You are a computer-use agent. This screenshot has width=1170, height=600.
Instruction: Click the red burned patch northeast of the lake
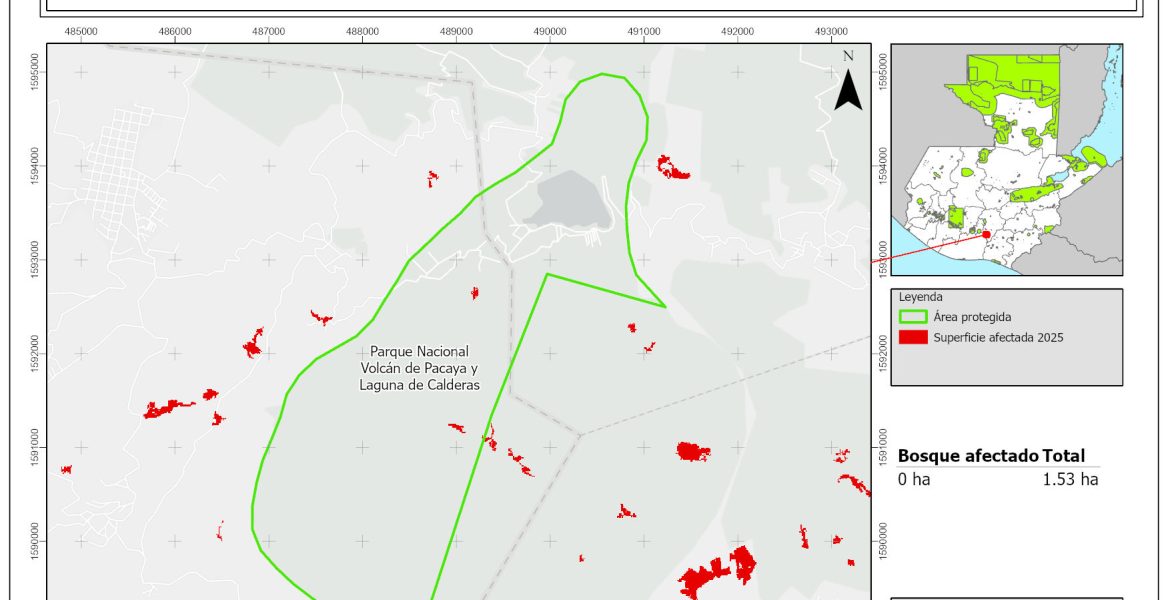673,168
